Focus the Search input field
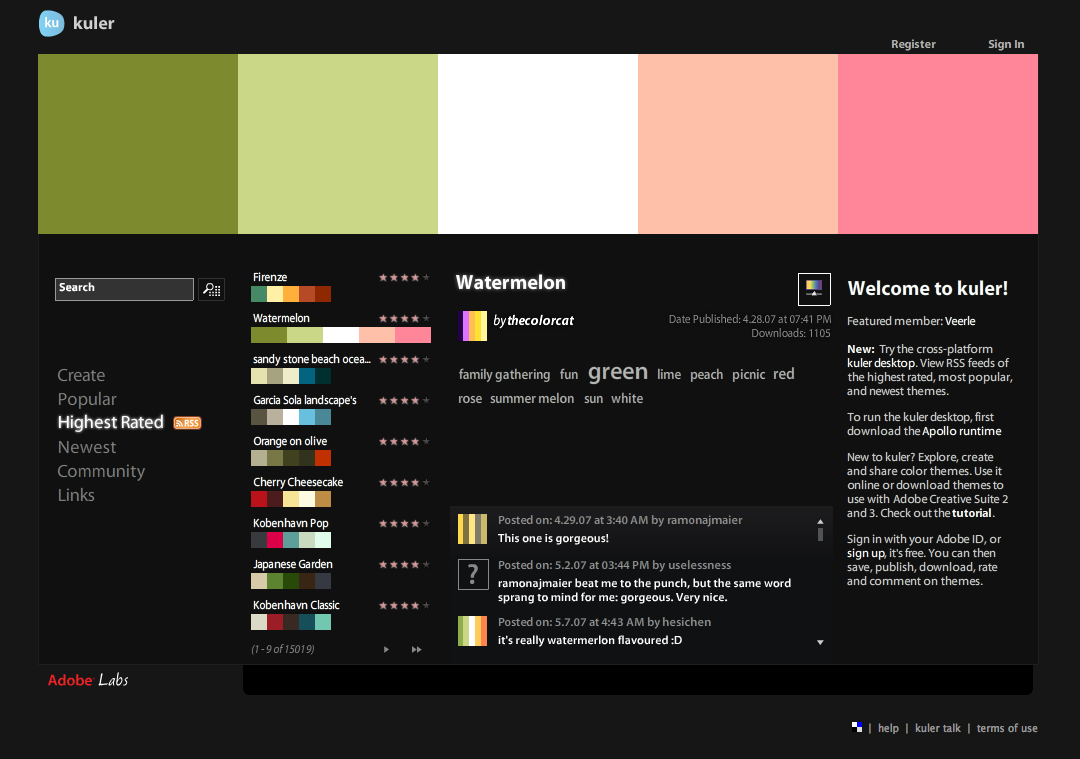 (124, 289)
